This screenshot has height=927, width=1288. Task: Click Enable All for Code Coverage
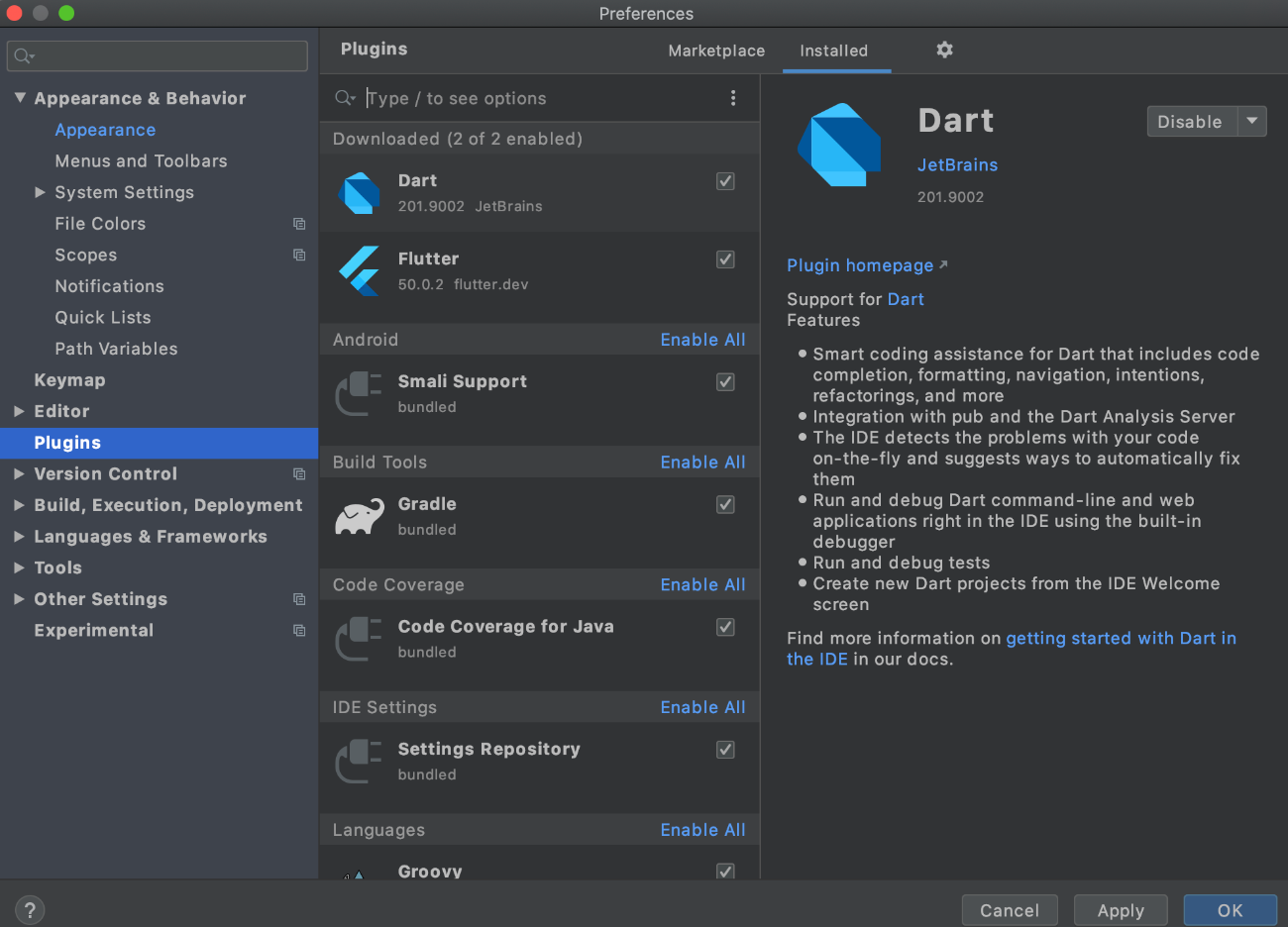click(x=702, y=585)
